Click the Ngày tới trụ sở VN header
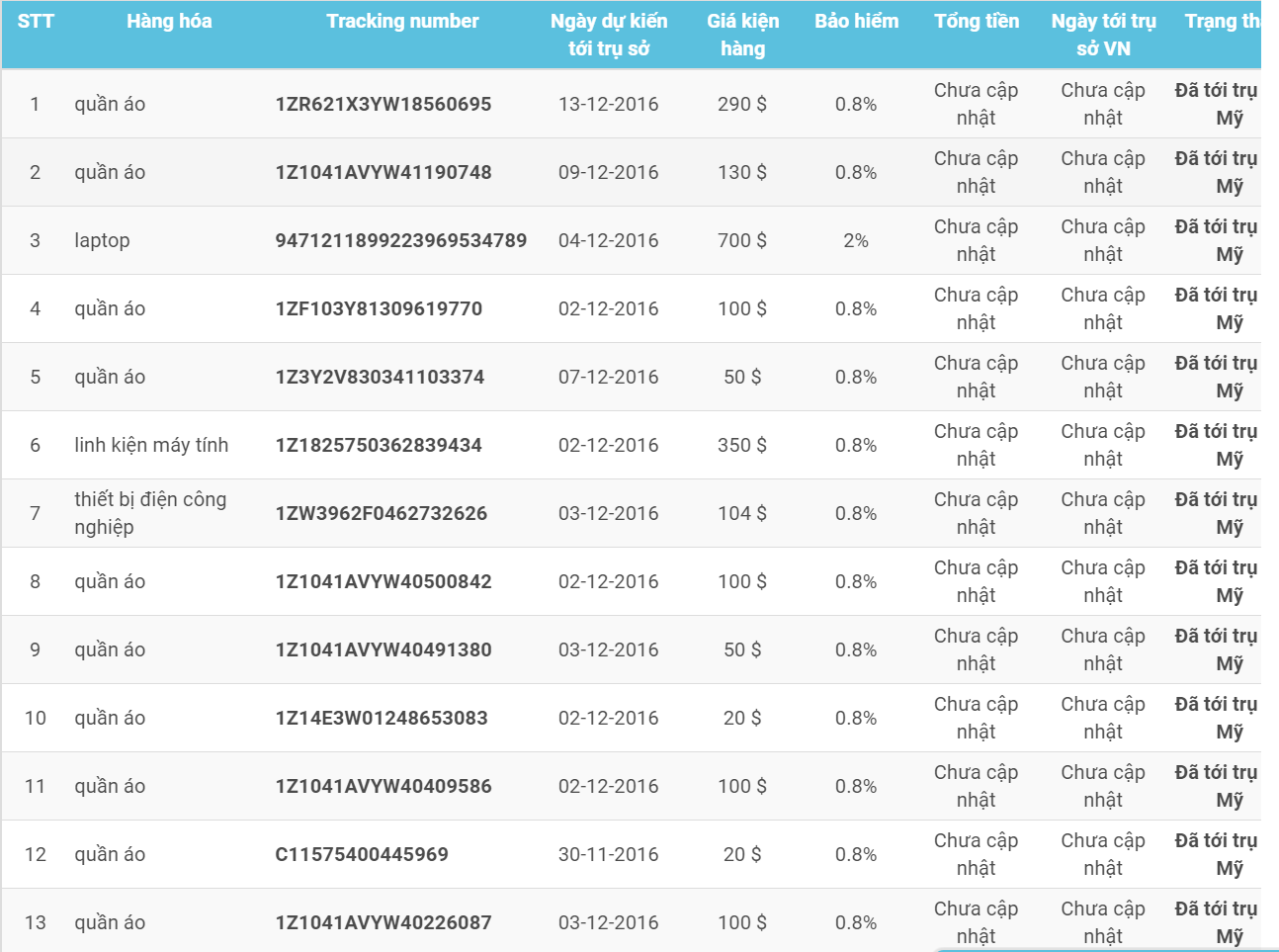This screenshot has height=952, width=1279. pyautogui.click(x=1103, y=35)
